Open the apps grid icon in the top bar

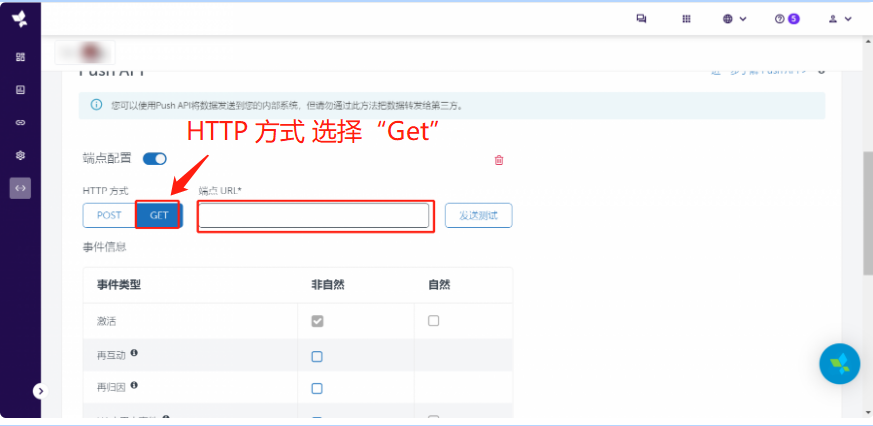pos(686,19)
